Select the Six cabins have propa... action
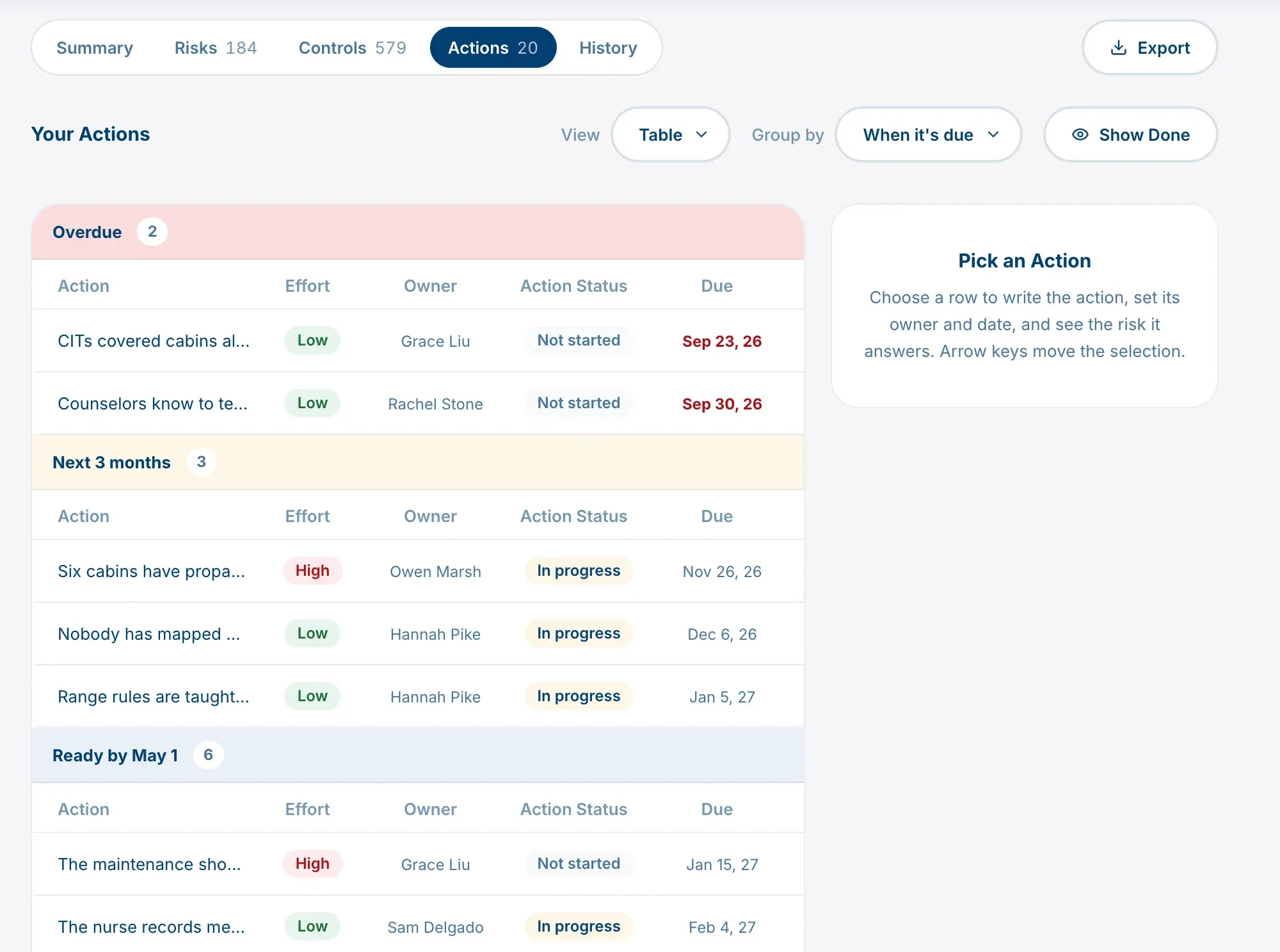 (x=418, y=571)
